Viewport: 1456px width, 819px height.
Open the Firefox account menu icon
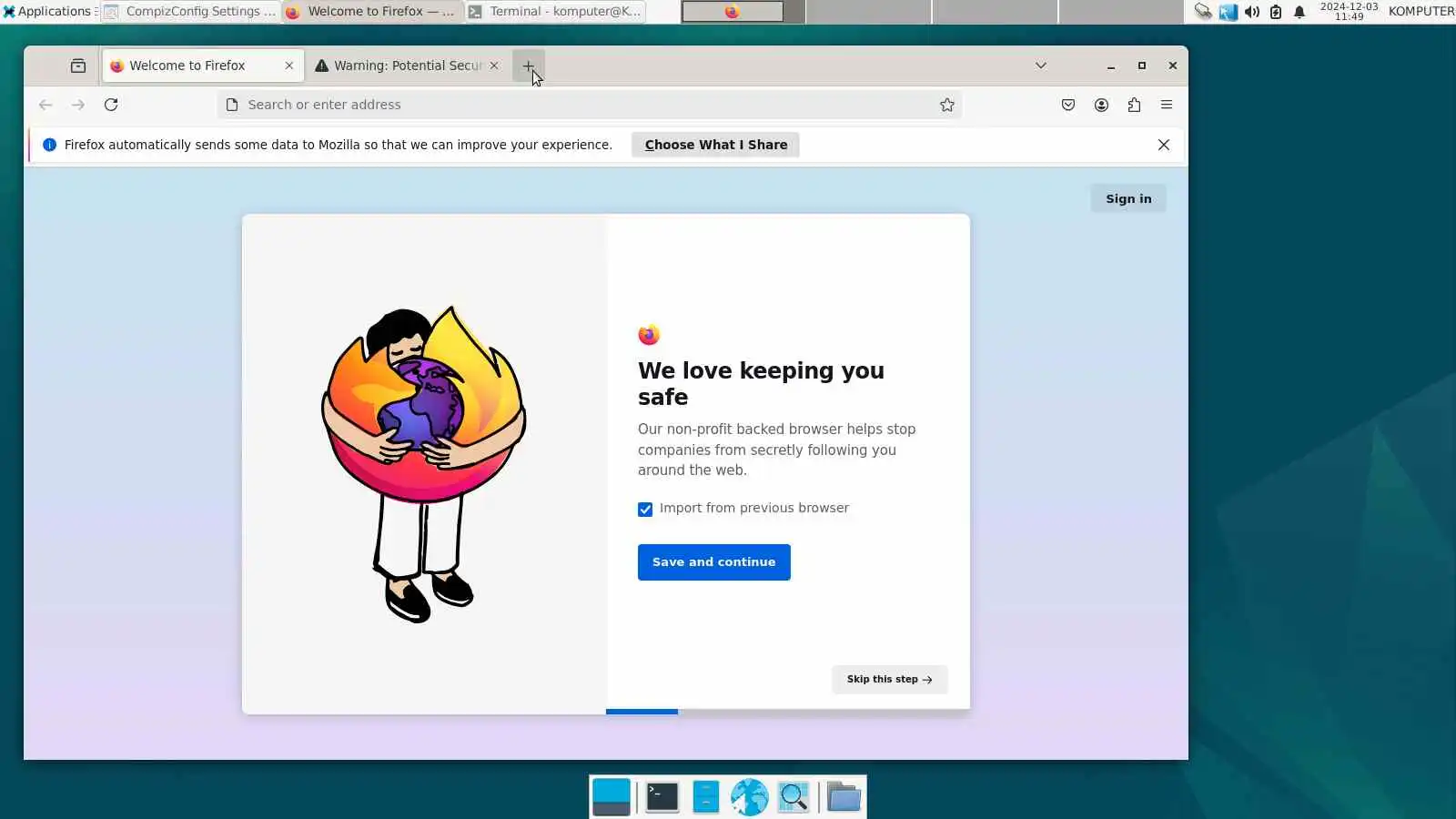tap(1101, 105)
